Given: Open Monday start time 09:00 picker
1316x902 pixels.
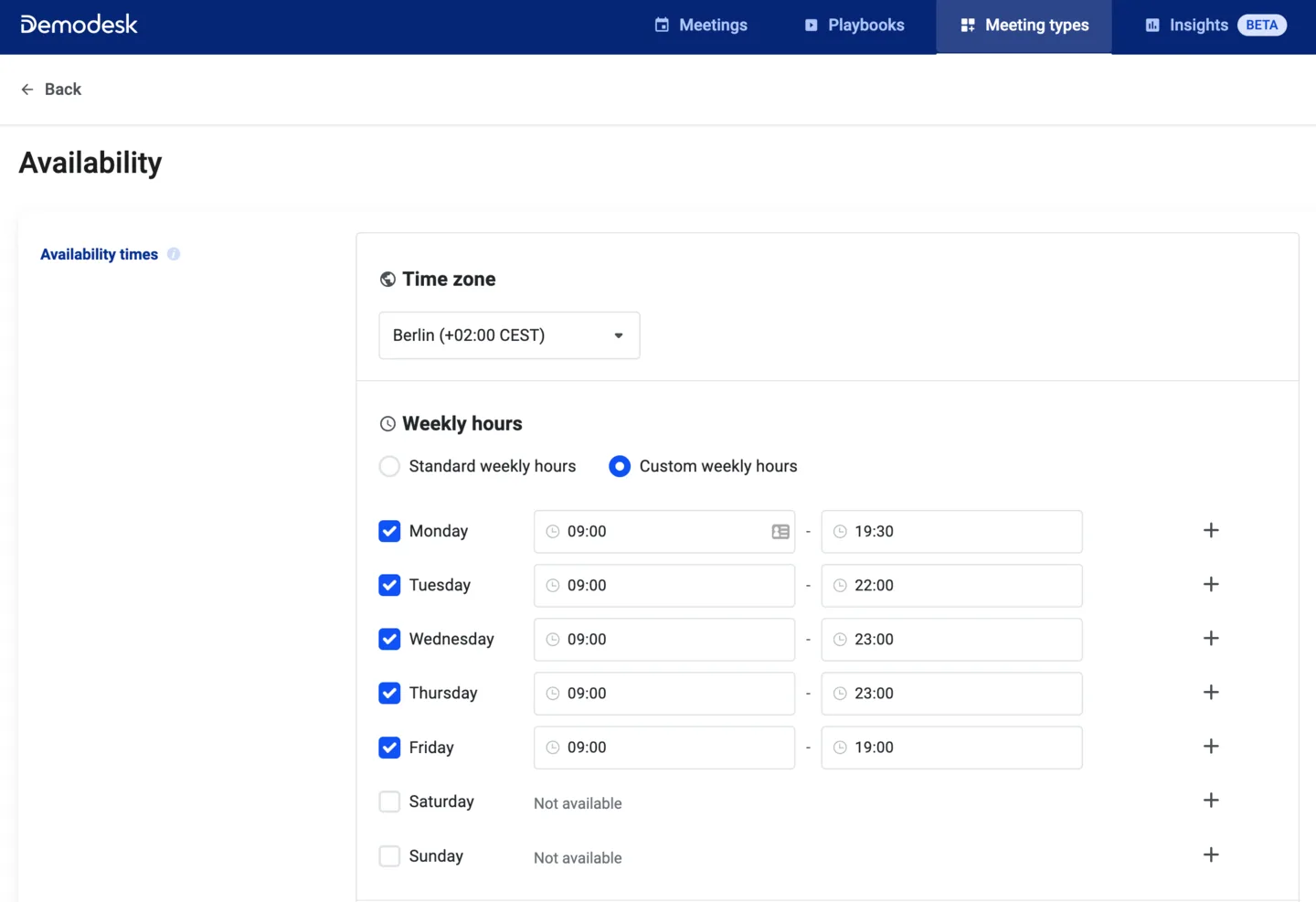Looking at the screenshot, I should (664, 532).
